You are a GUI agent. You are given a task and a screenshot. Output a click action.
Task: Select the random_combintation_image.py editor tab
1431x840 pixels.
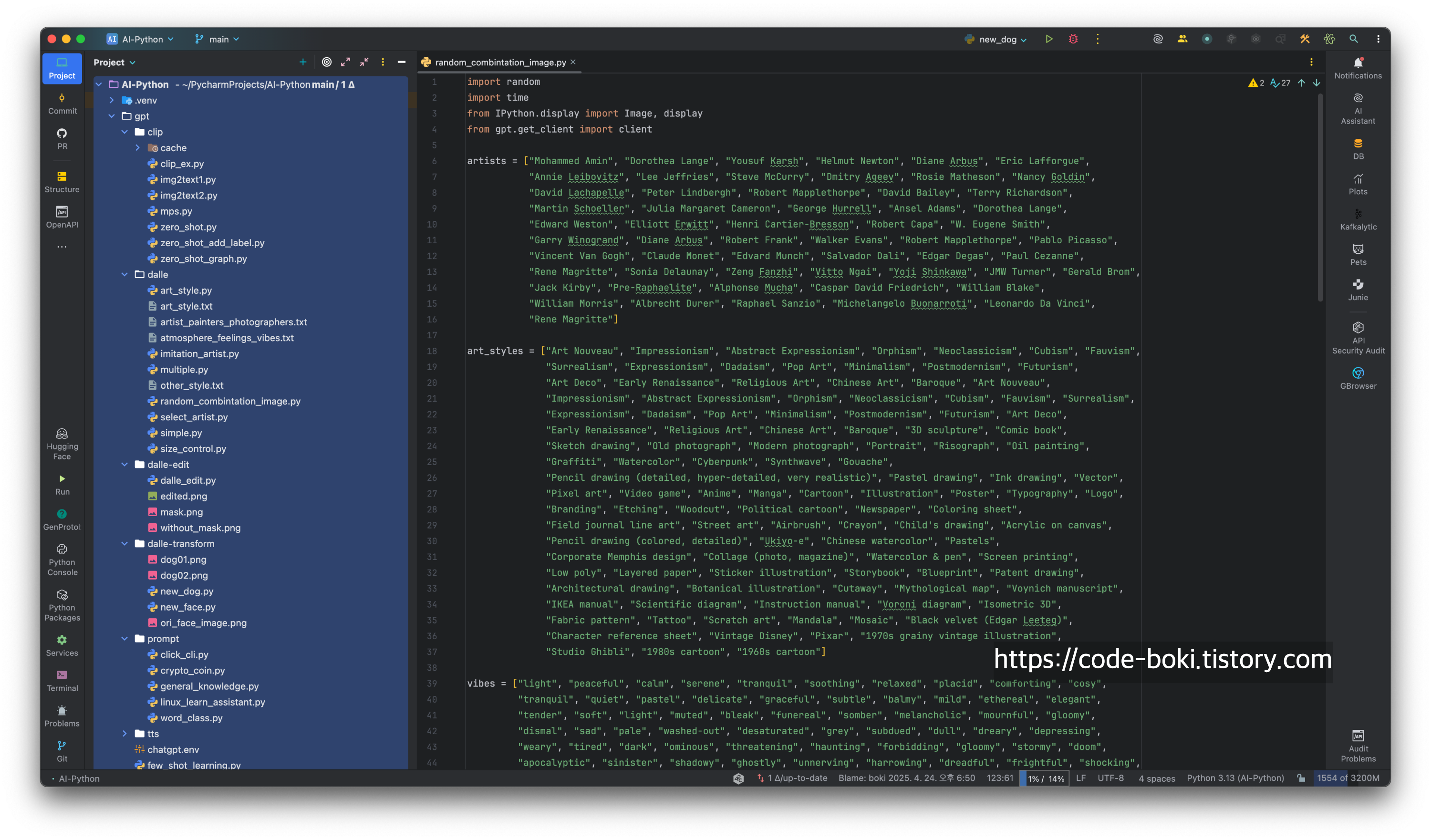click(500, 62)
